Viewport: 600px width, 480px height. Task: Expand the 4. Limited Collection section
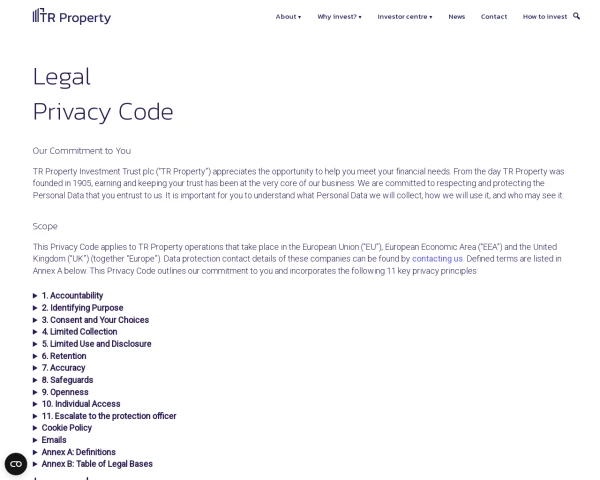pos(79,332)
